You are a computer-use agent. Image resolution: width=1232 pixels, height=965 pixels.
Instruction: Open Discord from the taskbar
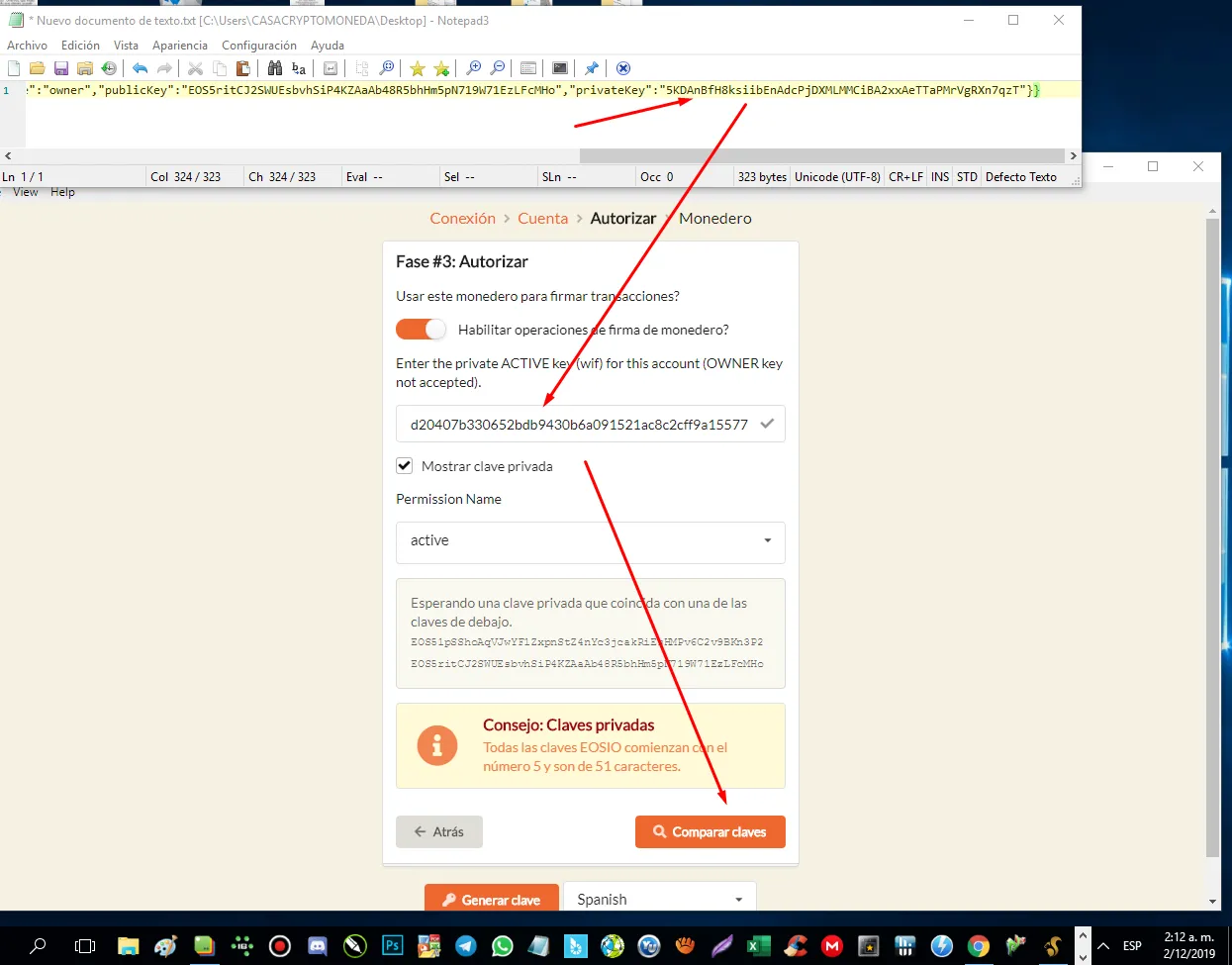(318, 946)
